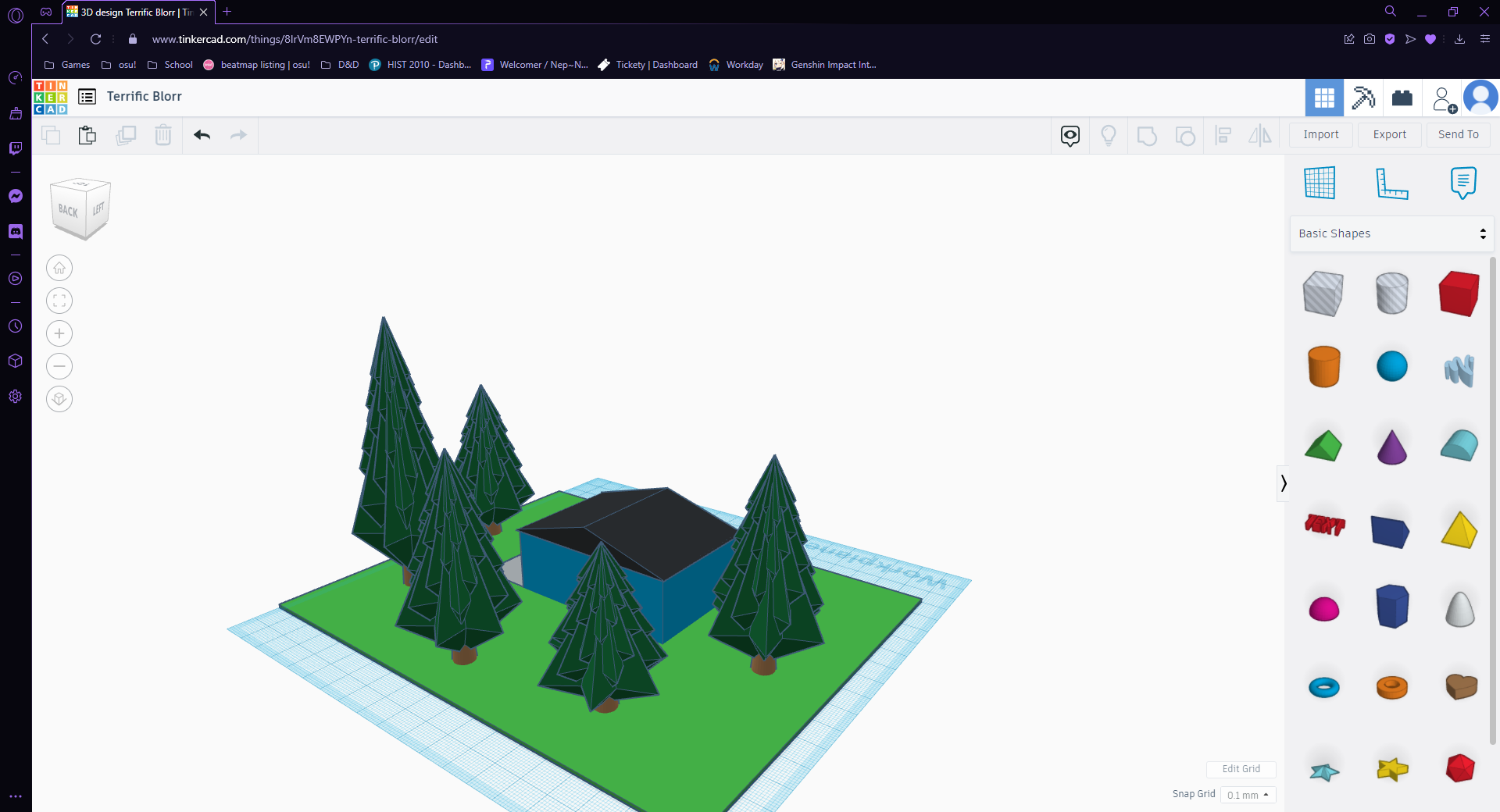The width and height of the screenshot is (1500, 812).
Task: Switch to Bricks mode
Action: (x=1402, y=98)
